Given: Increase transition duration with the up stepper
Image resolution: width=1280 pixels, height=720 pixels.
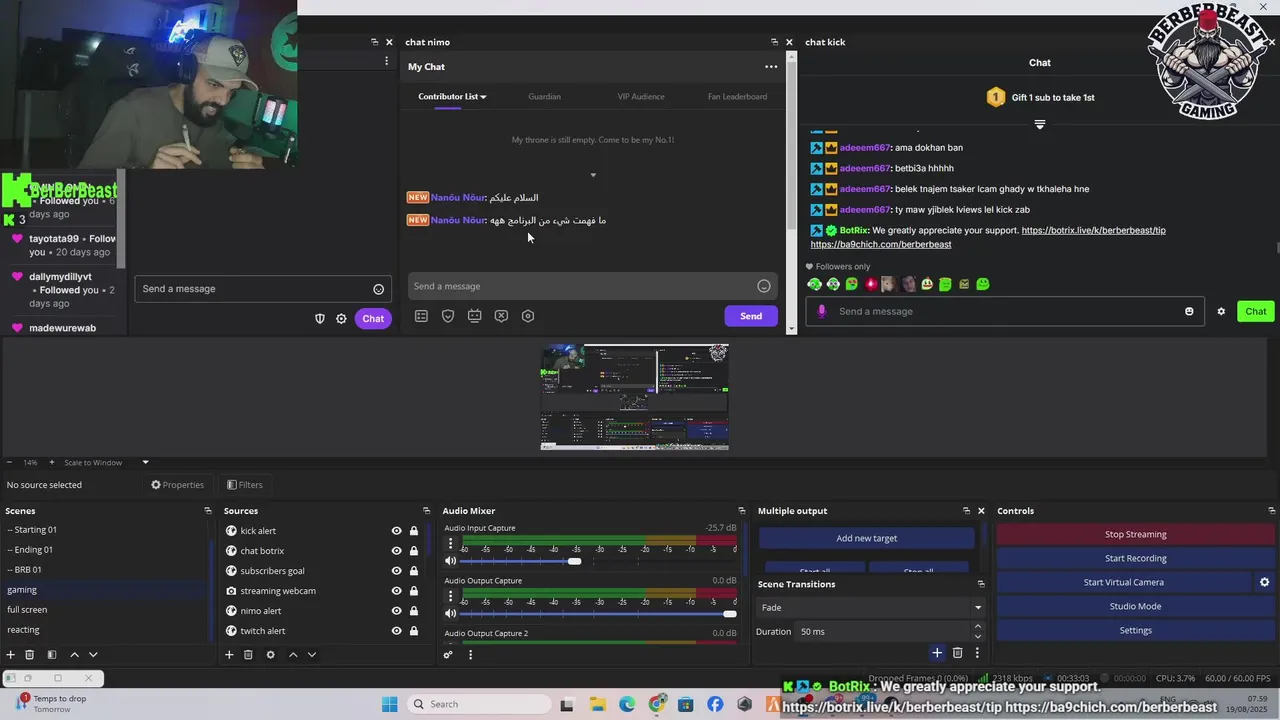Looking at the screenshot, I should pyautogui.click(x=978, y=627).
